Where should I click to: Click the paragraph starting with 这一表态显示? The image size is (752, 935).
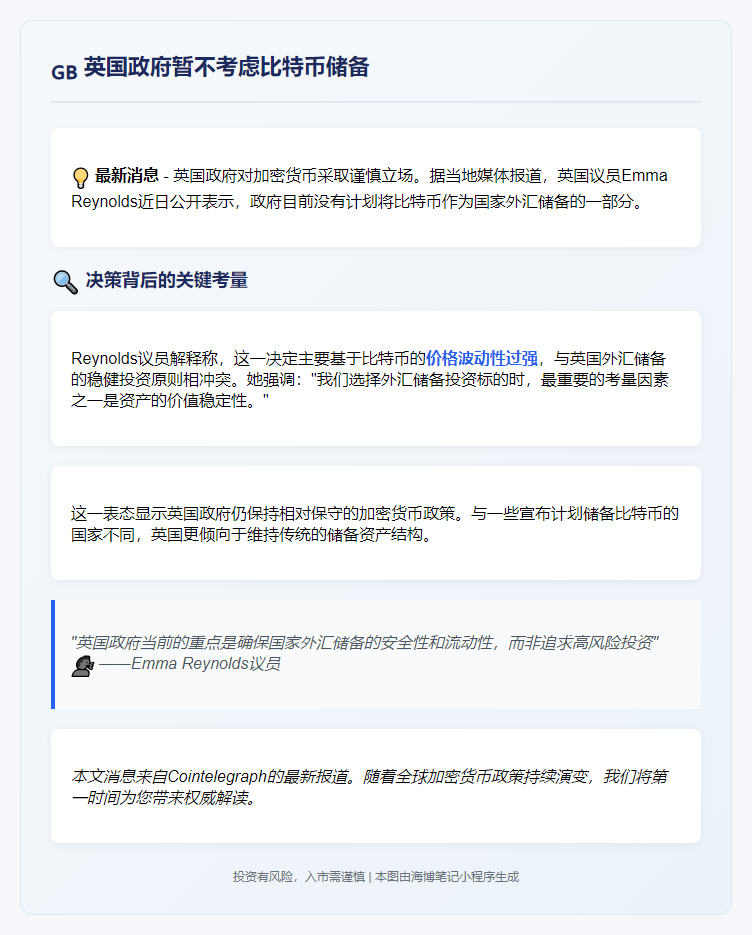[x=375, y=524]
